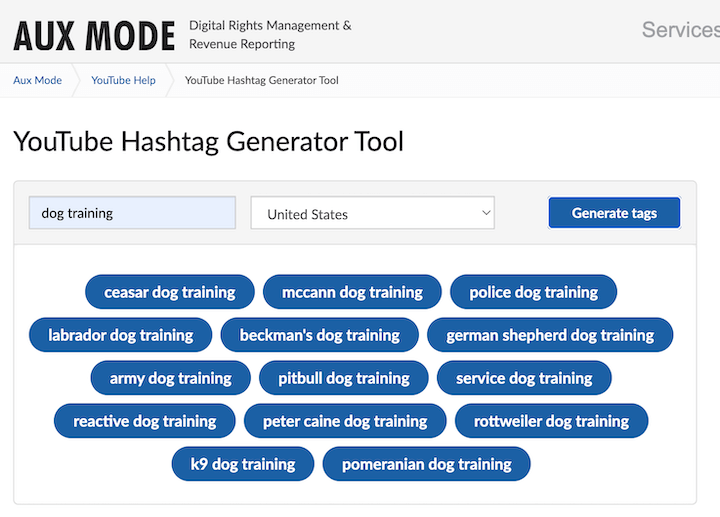The height and width of the screenshot is (517, 720).
Task: Open the country dropdown showing United States
Action: click(x=373, y=213)
